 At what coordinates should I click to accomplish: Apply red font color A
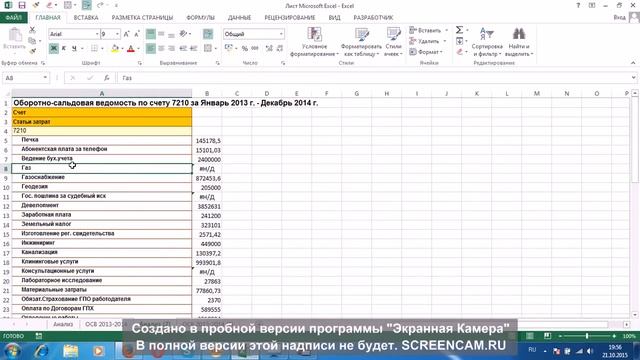click(x=131, y=49)
